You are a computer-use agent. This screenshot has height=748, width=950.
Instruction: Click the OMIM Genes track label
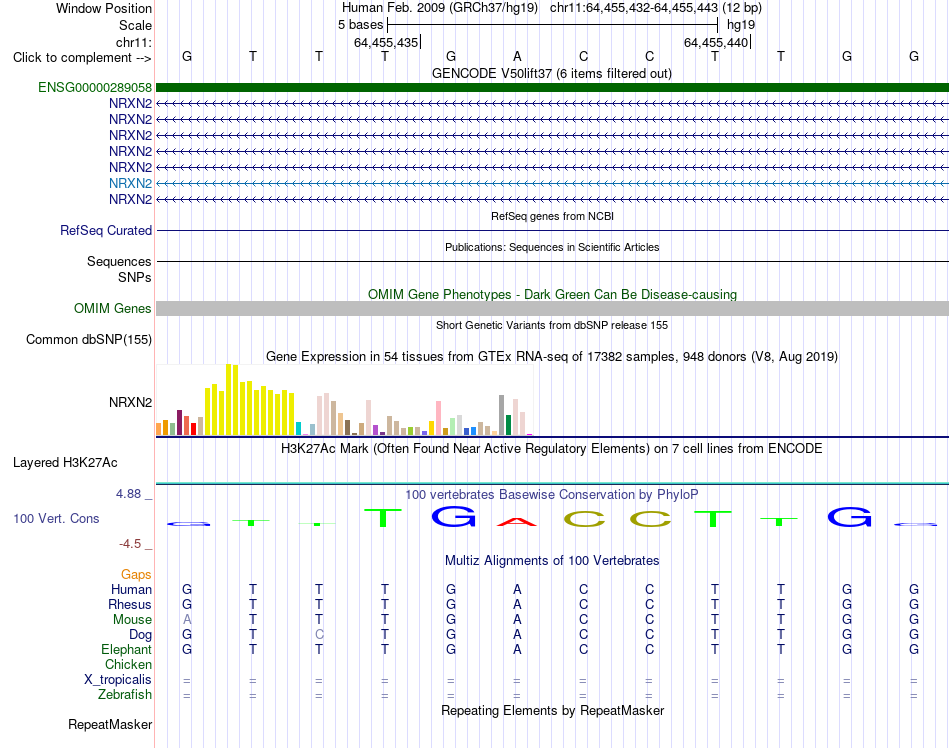click(113, 308)
